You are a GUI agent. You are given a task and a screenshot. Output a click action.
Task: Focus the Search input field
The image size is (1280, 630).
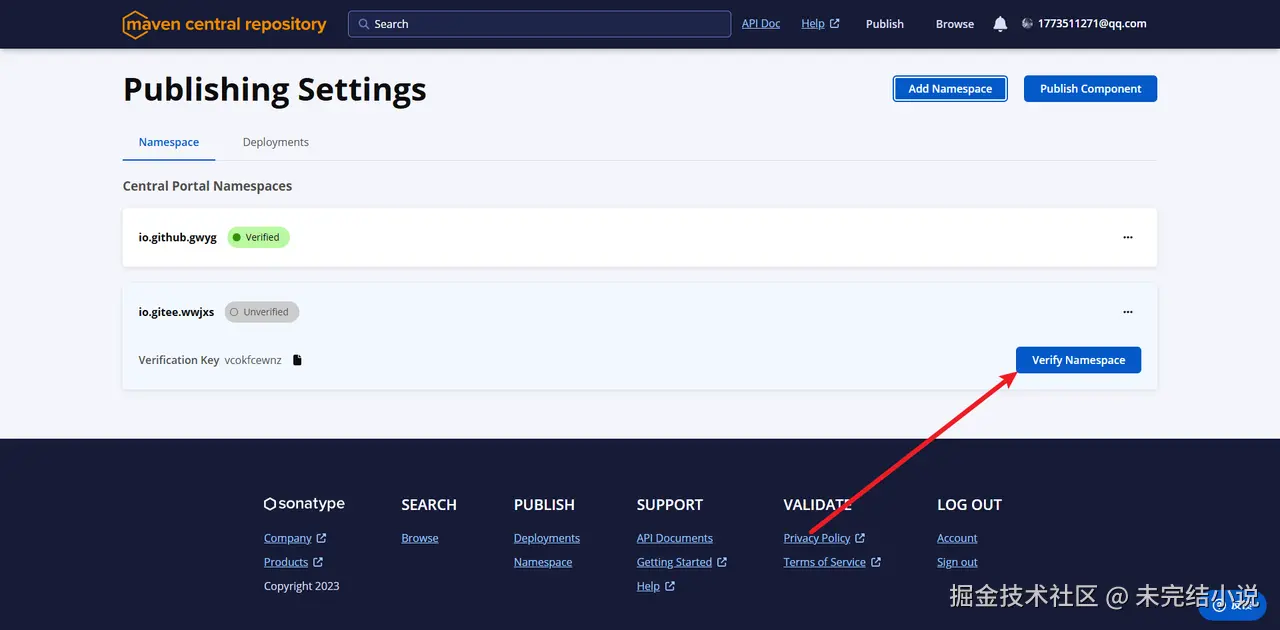pyautogui.click(x=539, y=24)
